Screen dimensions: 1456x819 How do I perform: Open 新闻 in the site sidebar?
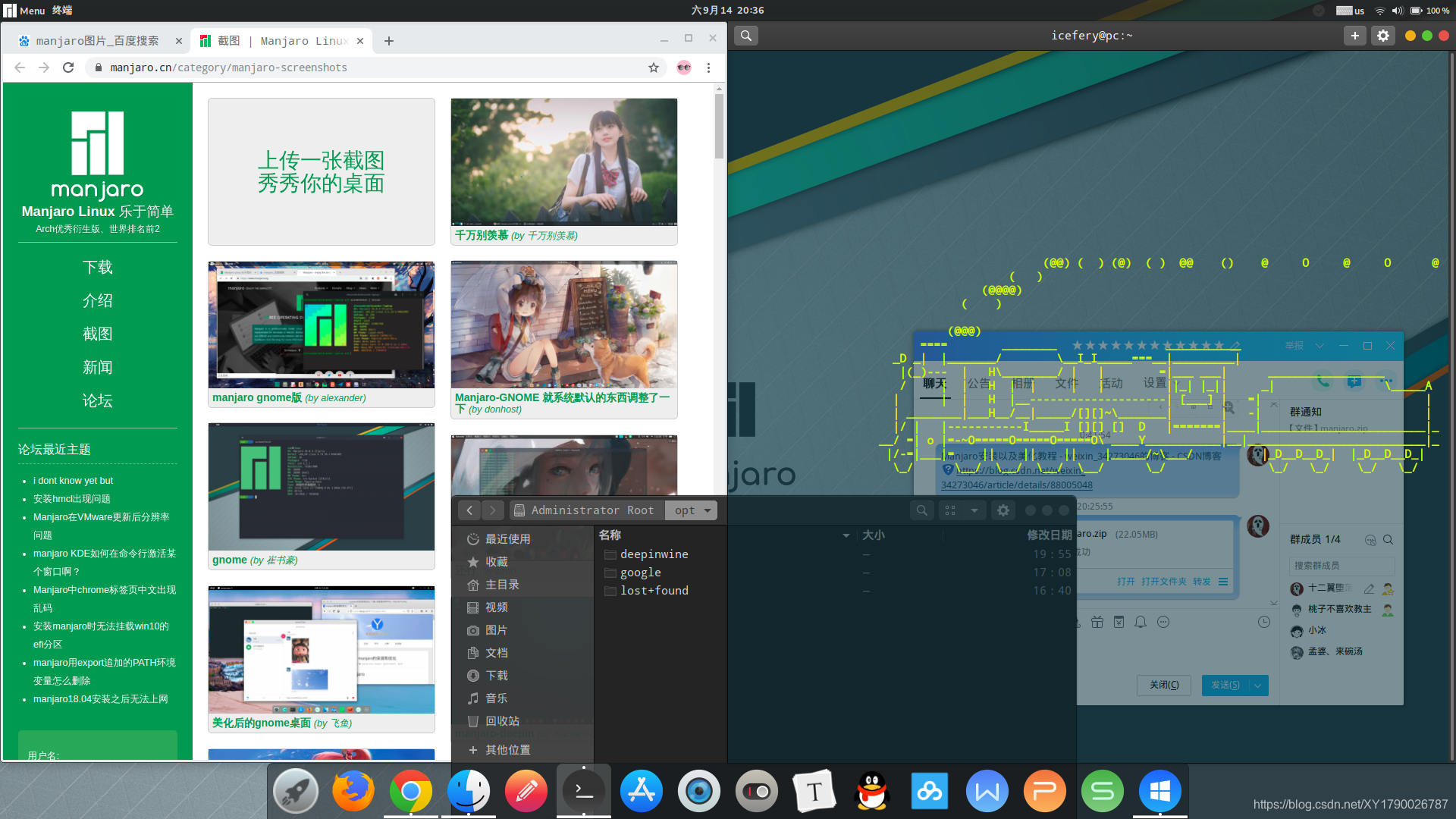(x=98, y=367)
